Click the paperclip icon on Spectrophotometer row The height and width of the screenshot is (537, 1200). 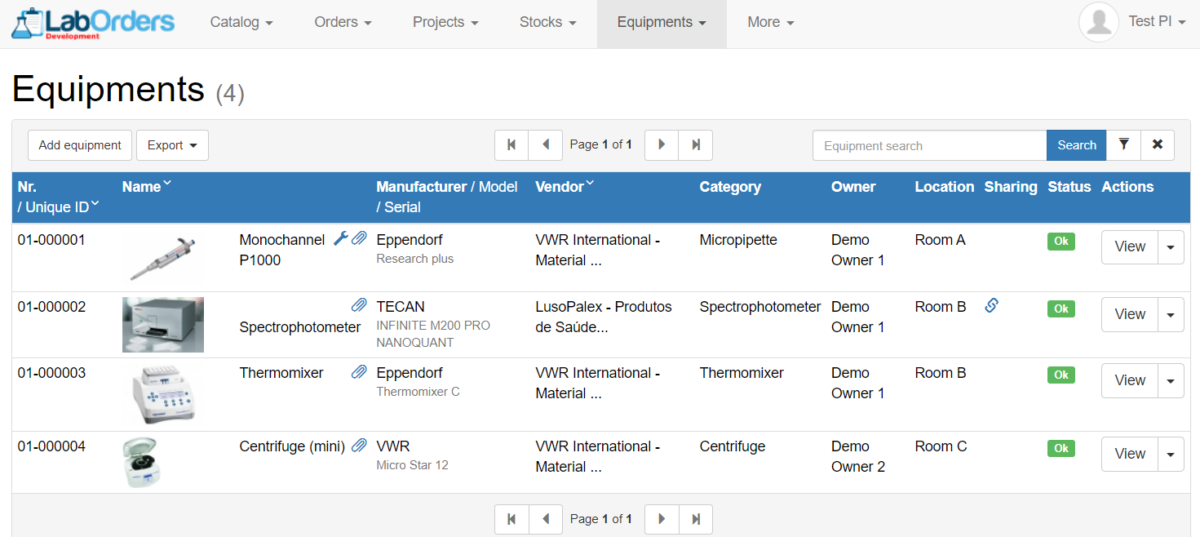tap(359, 305)
